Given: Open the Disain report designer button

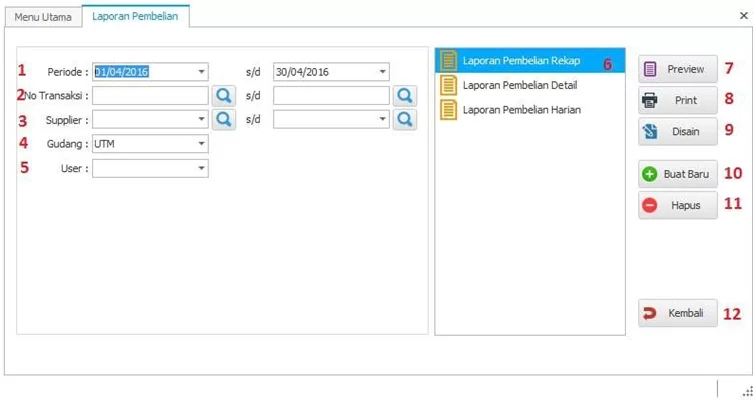Looking at the screenshot, I should point(678,131).
